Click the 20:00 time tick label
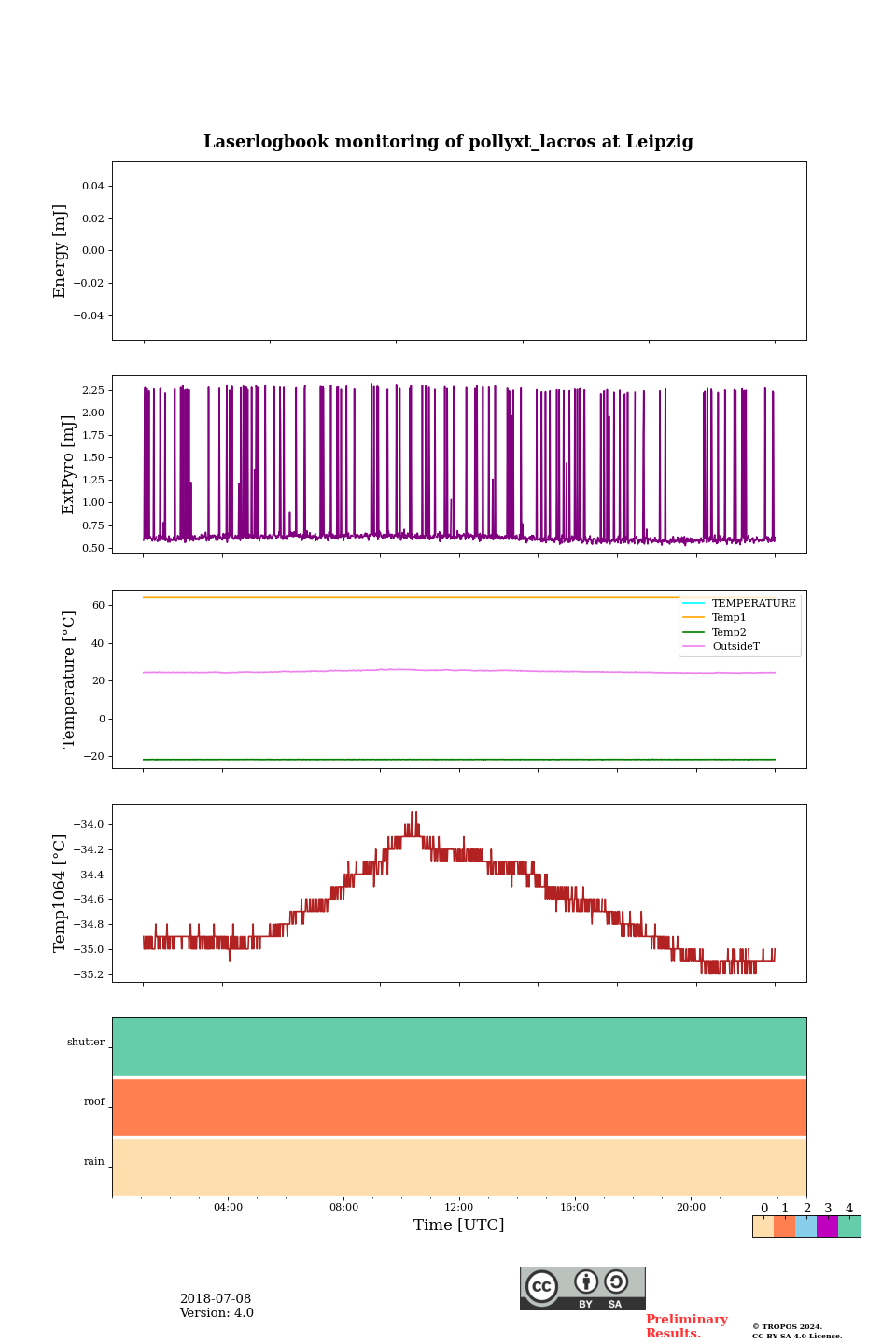The width and height of the screenshot is (896, 1344). [691, 1207]
